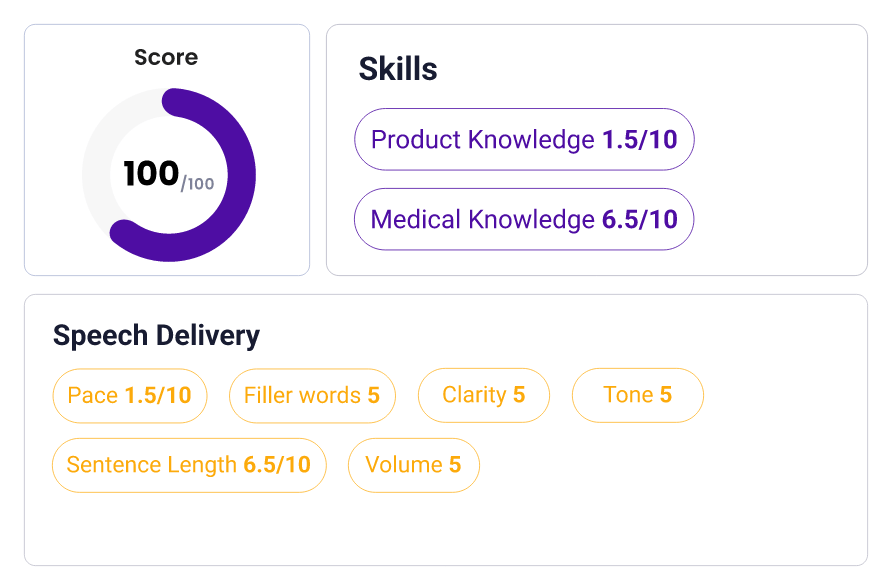Click the 6.5/10 Sentence Length rating
Screen dimensions: 888x580
coord(277,465)
